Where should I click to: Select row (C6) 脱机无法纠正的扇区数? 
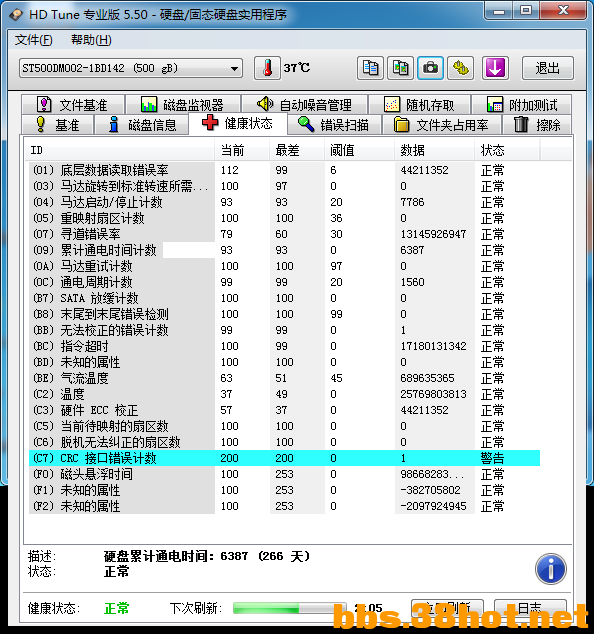284,442
